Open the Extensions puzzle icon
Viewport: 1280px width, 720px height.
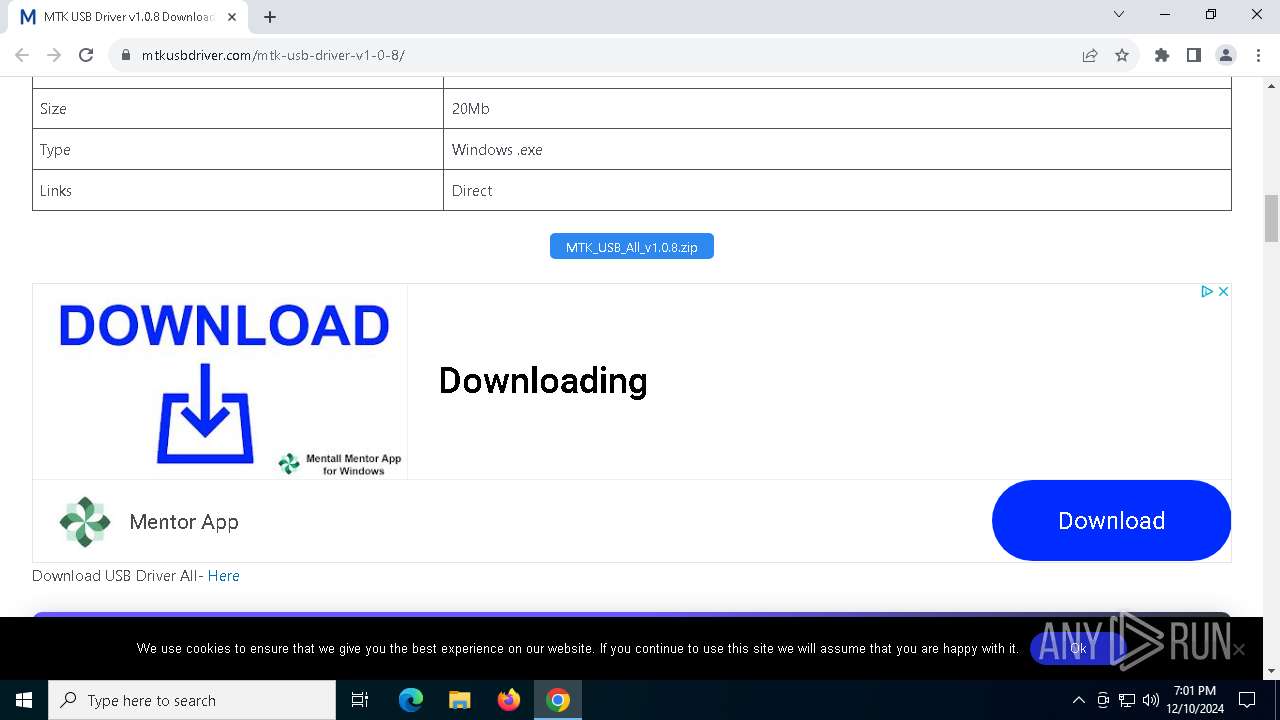tap(1162, 55)
